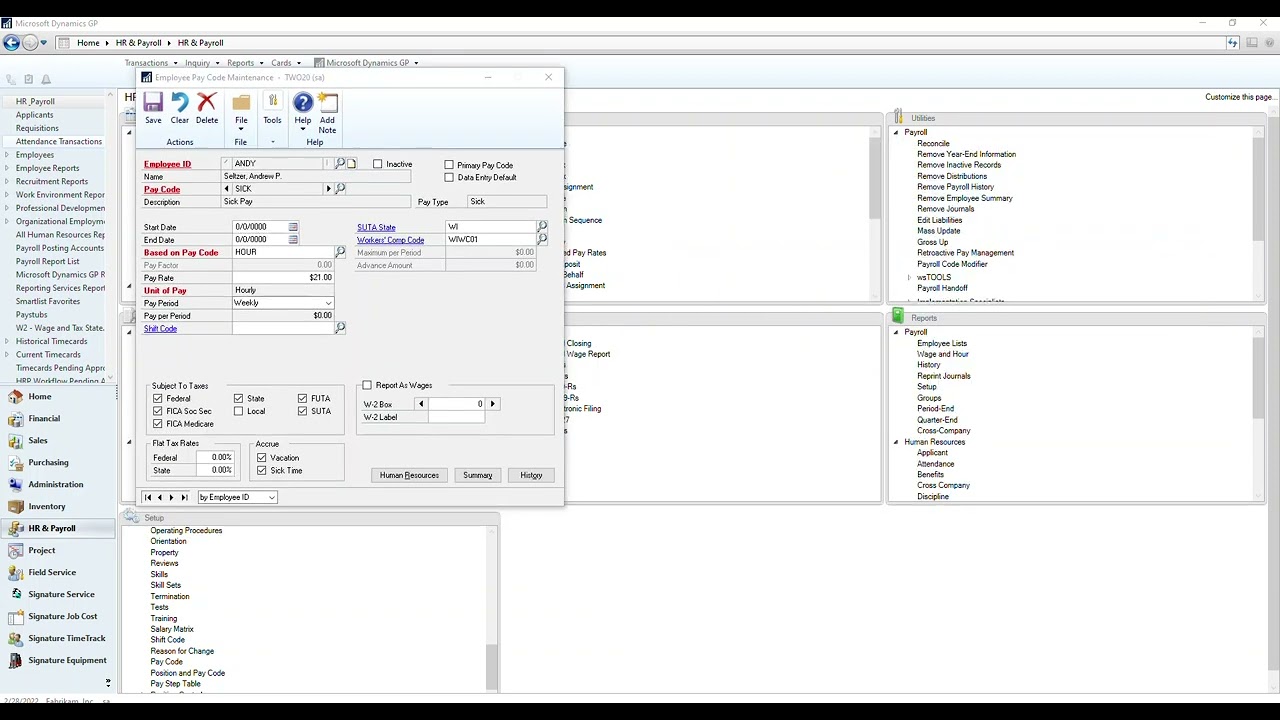This screenshot has width=1280, height=720.
Task: Open the Employee ID lookup magnifier
Action: pos(340,164)
